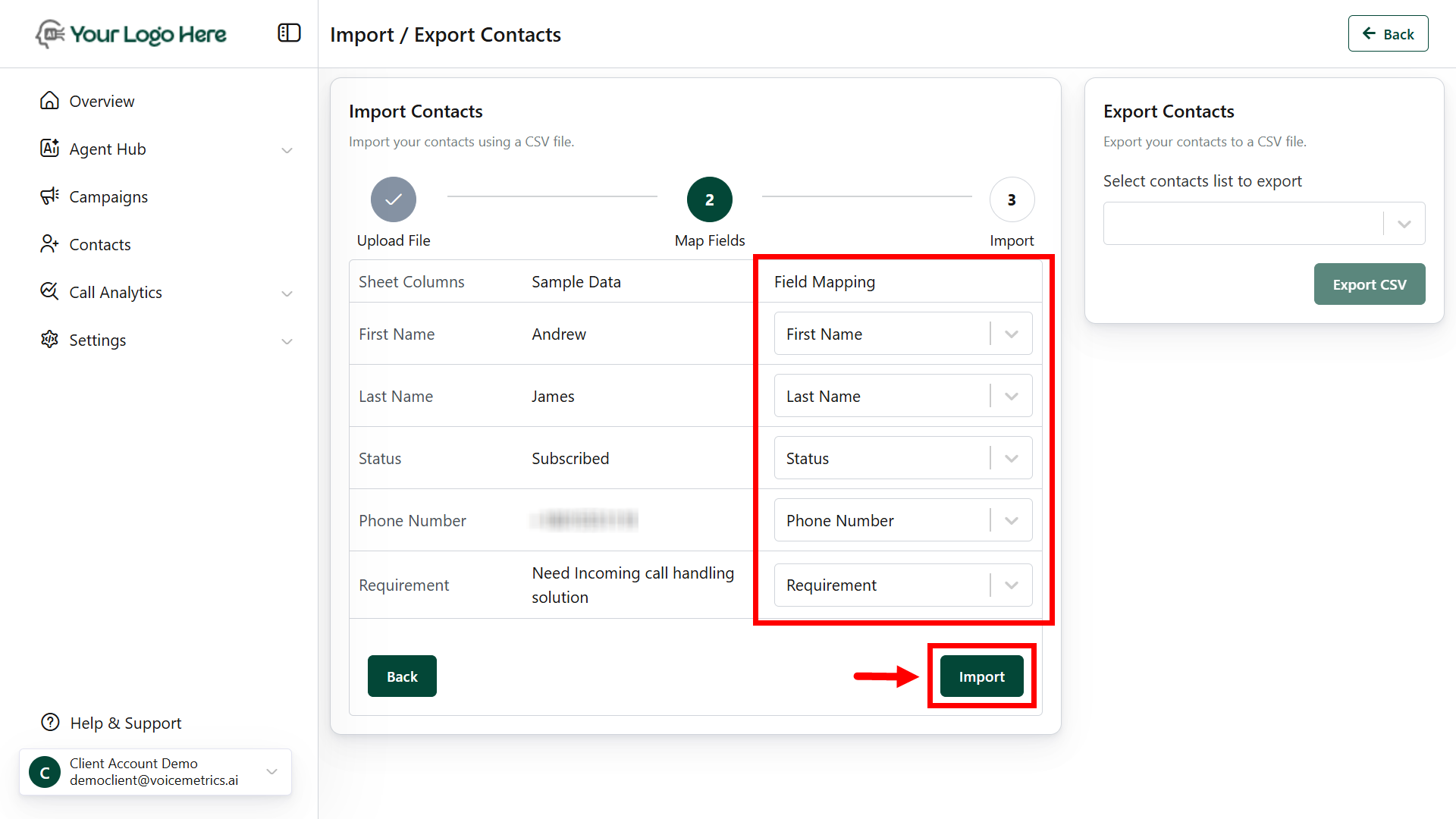1456x819 pixels.
Task: Open the First Name field mapping dropdown
Action: coord(902,334)
